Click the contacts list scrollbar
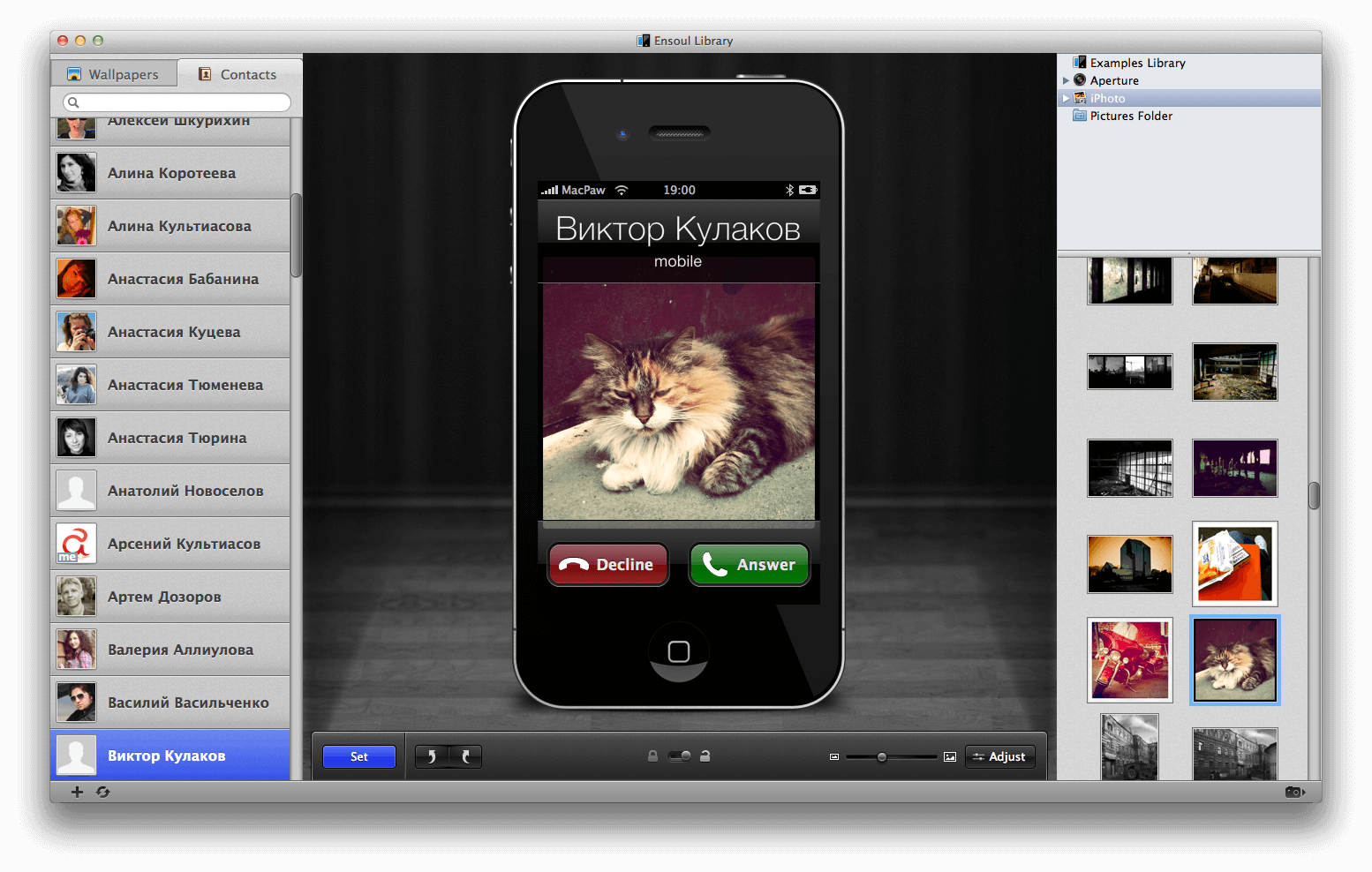The image size is (1372, 872). [297, 235]
